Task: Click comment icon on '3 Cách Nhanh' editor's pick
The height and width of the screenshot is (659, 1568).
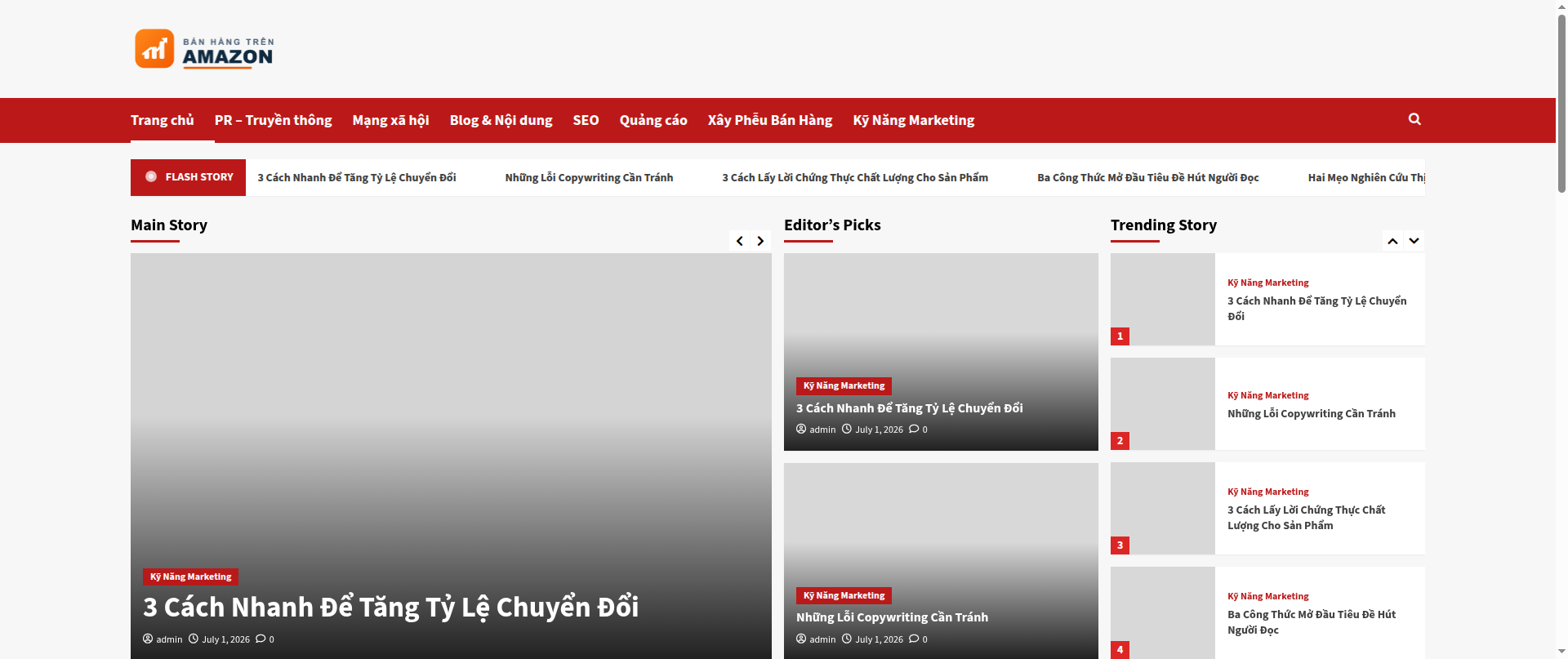Action: (x=914, y=429)
